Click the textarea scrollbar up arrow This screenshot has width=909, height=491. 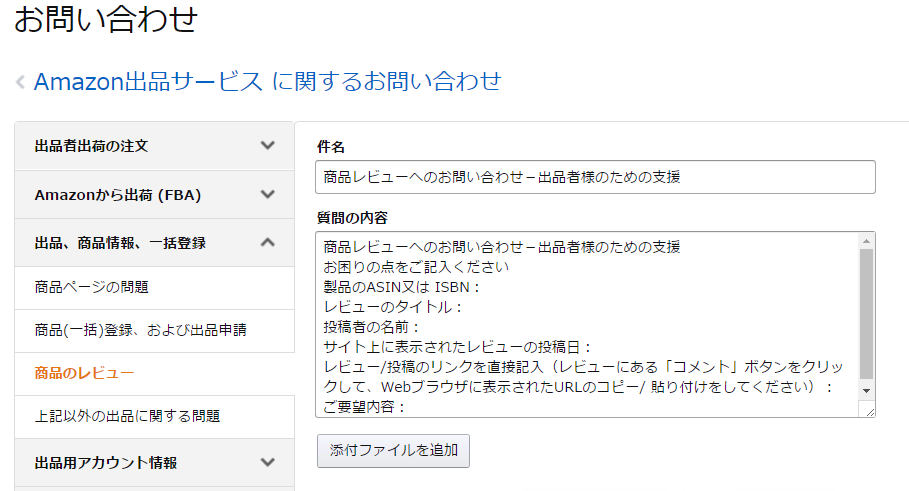[x=866, y=241]
